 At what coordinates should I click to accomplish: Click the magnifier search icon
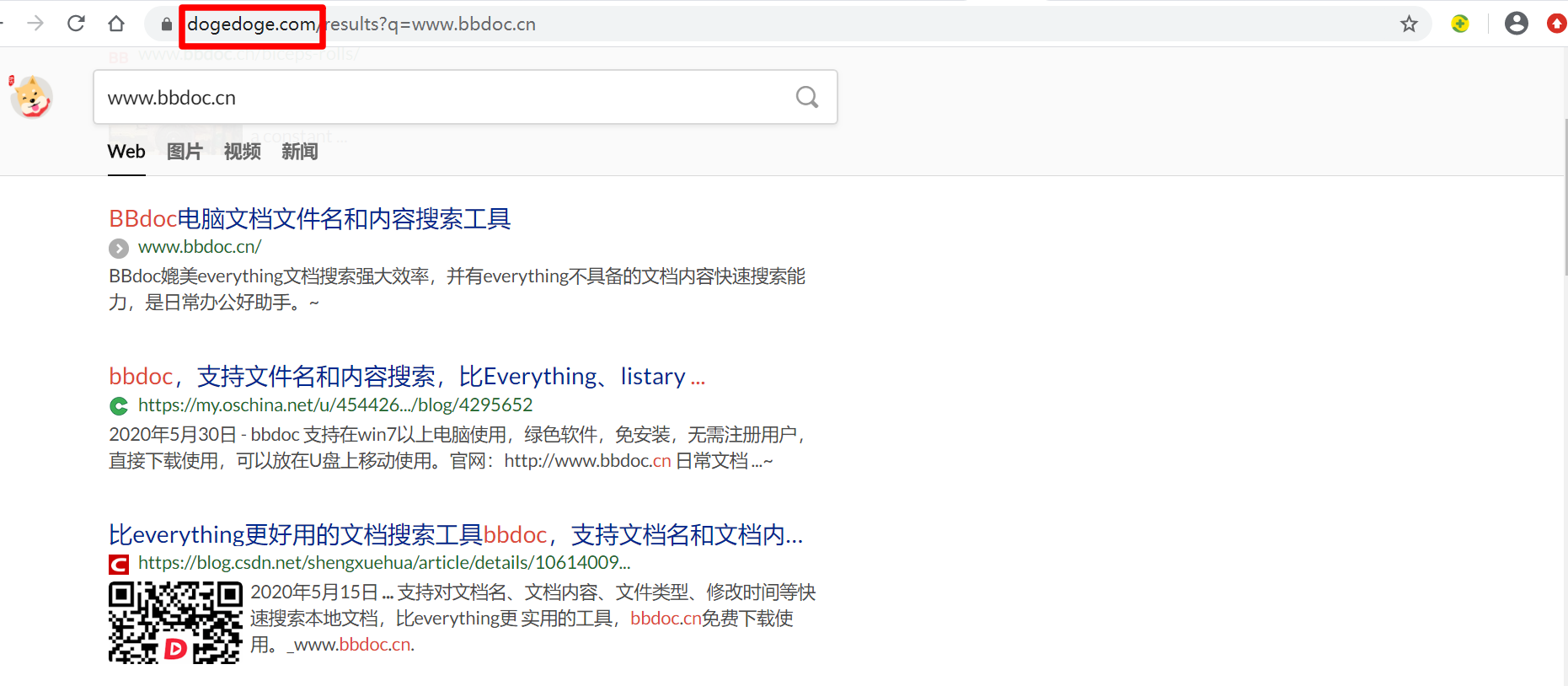[807, 97]
